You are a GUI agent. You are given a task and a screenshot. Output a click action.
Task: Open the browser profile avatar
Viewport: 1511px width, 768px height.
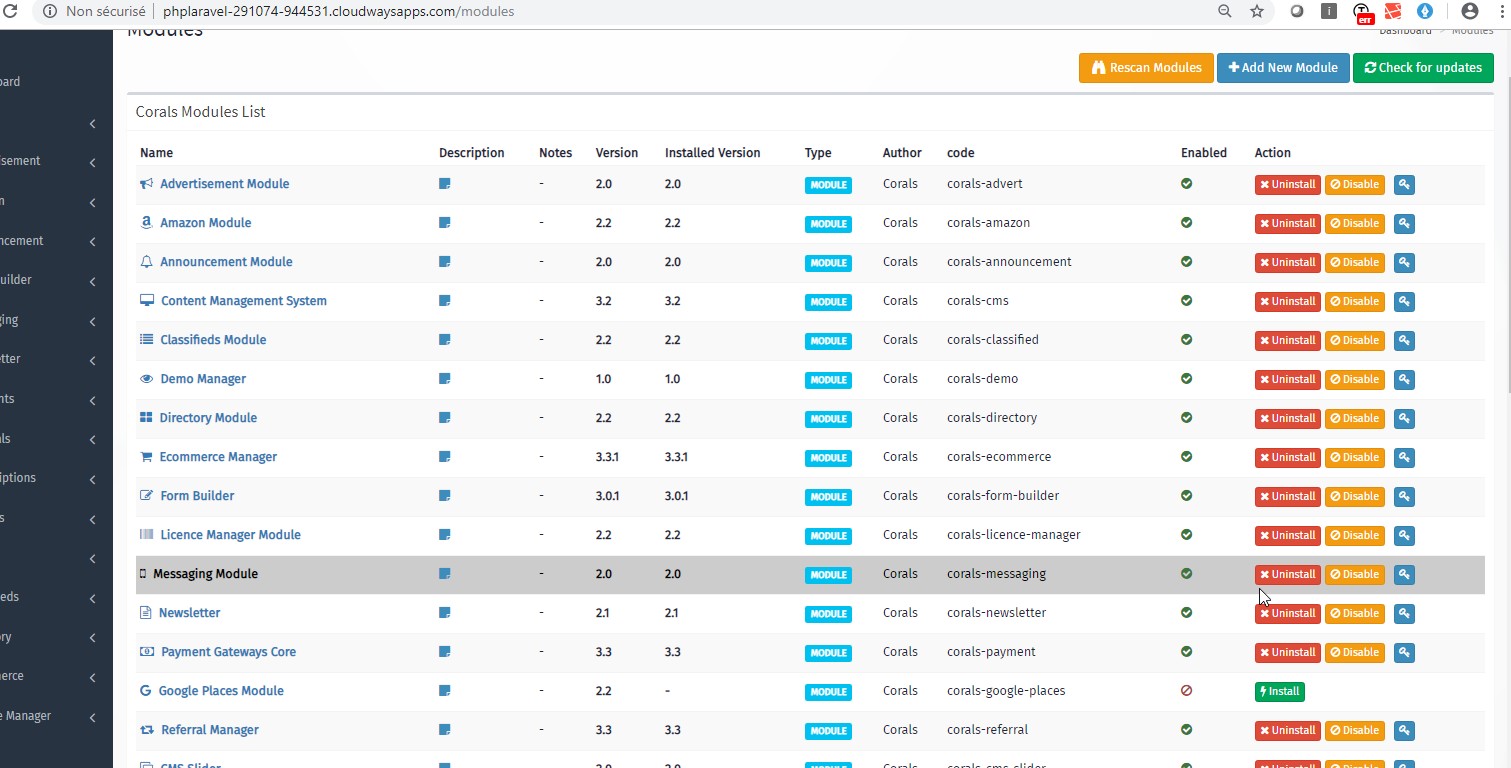1469,12
